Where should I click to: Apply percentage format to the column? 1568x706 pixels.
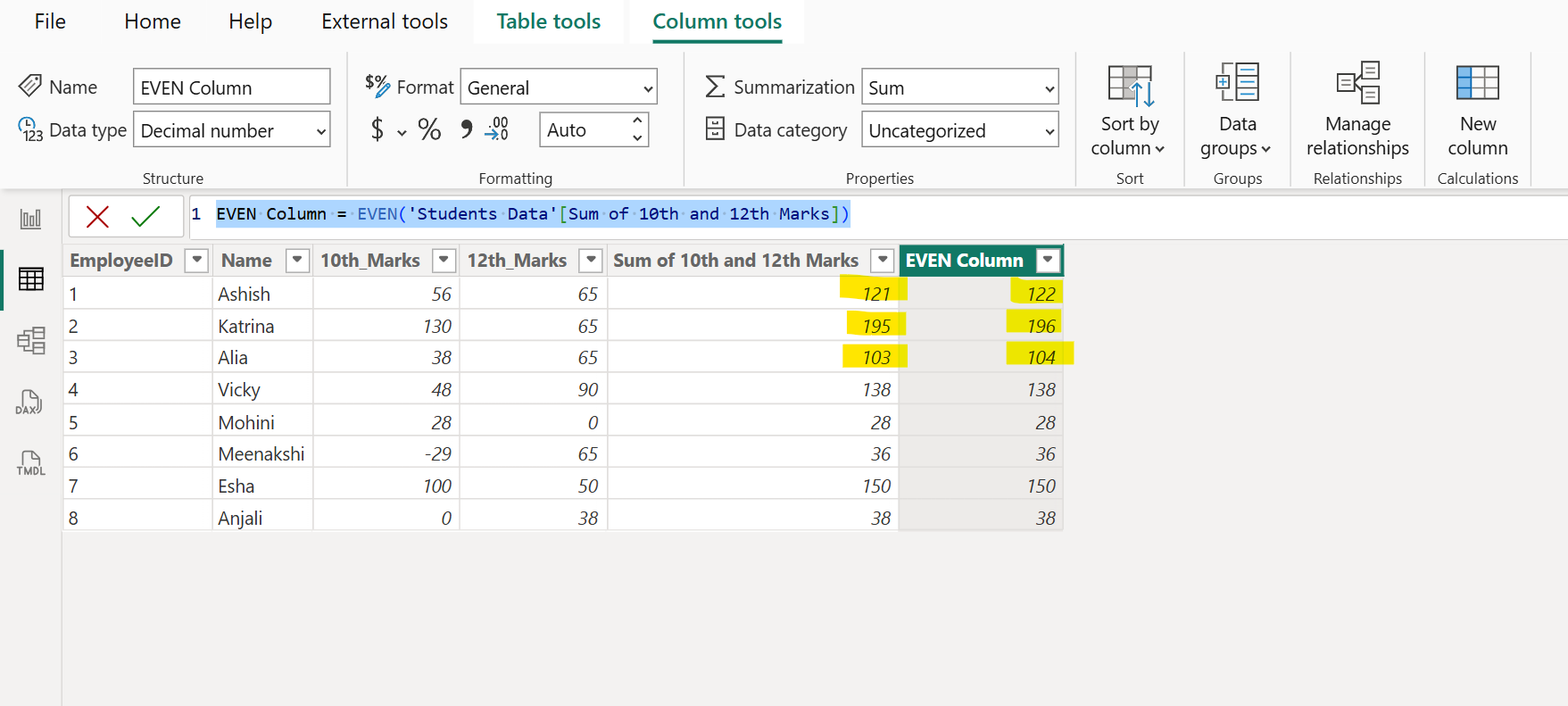pyautogui.click(x=429, y=130)
